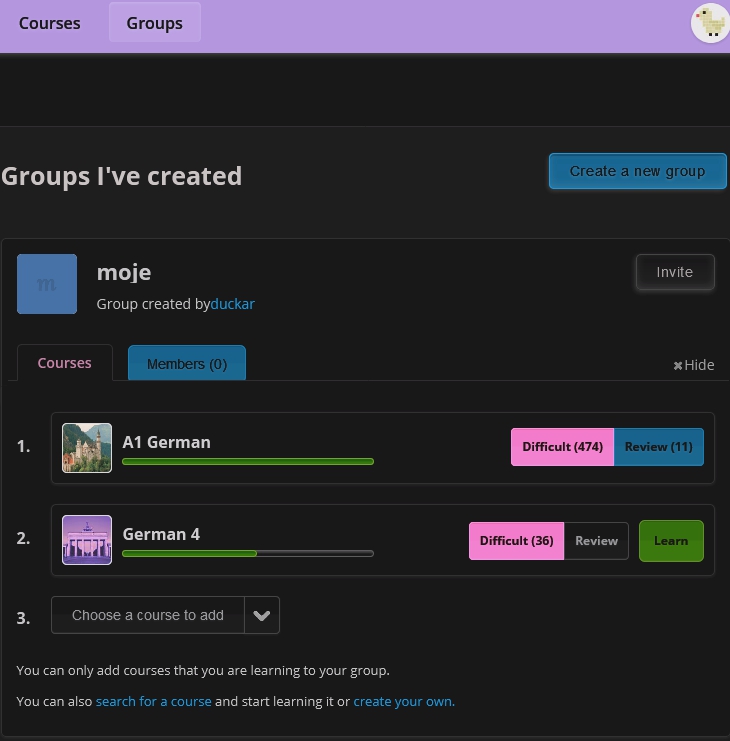Viewport: 730px width, 741px height.
Task: Start Learn for German 4
Action: pos(671,541)
